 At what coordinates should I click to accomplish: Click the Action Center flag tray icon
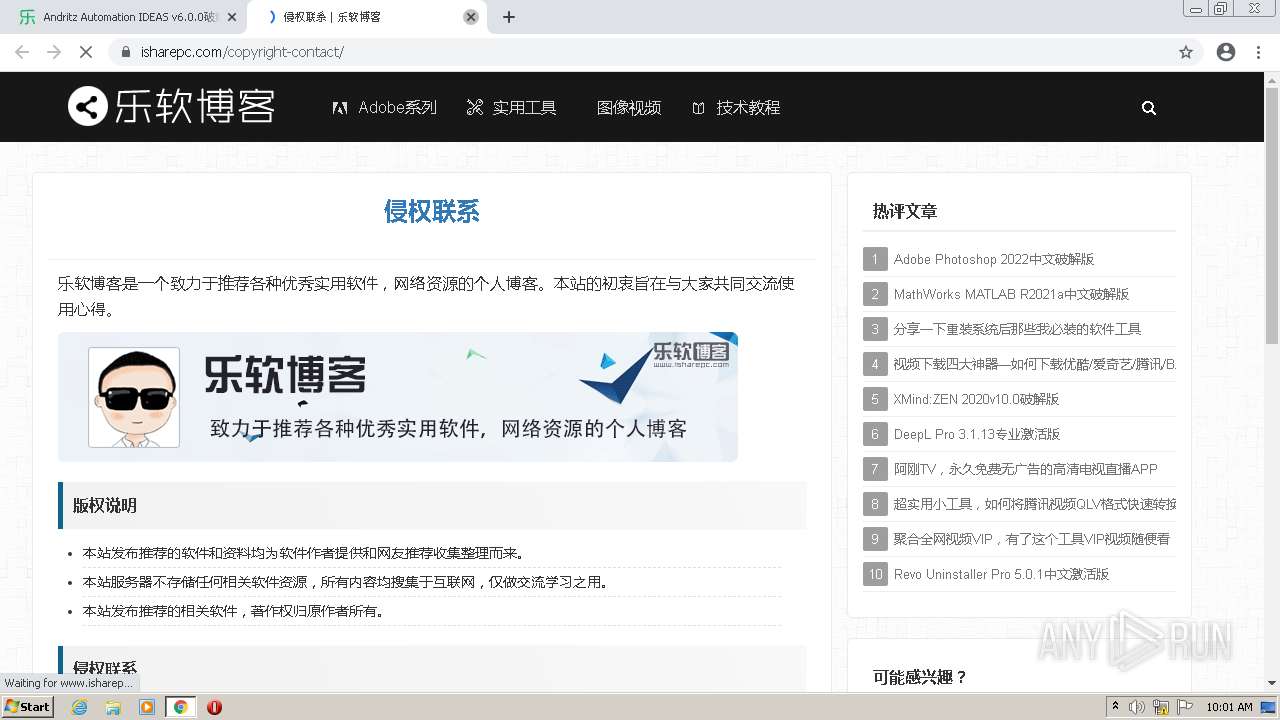1185,707
